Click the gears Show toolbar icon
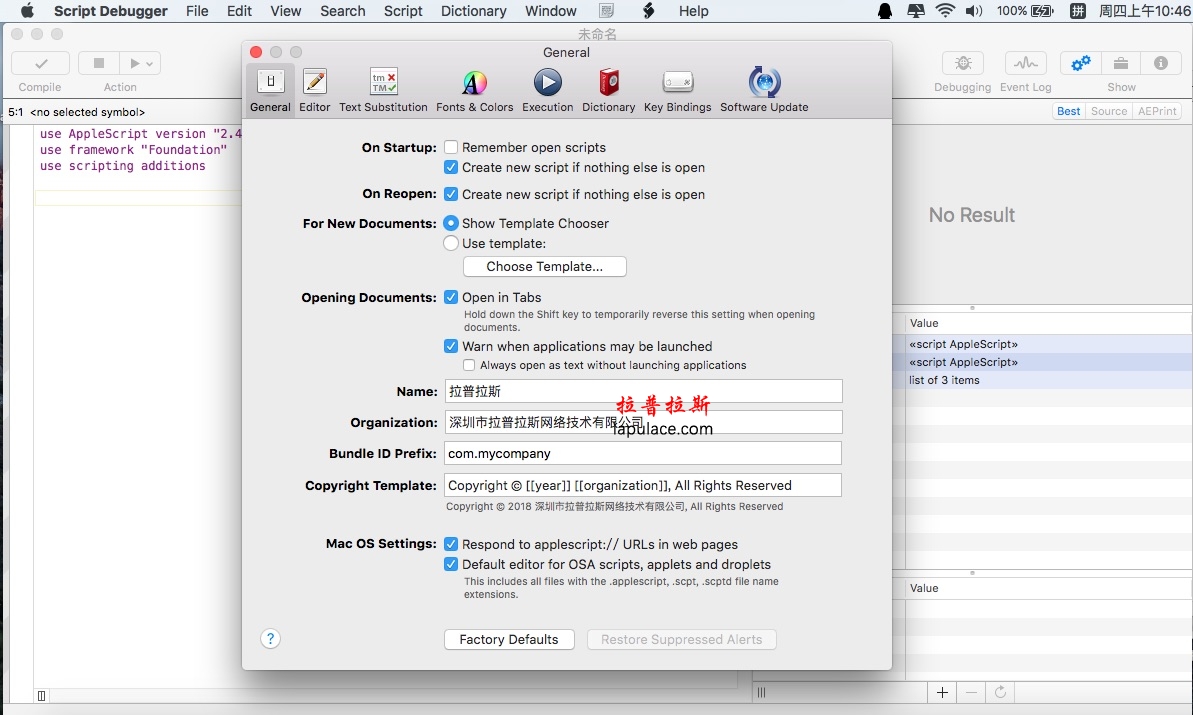This screenshot has width=1193, height=715. pyautogui.click(x=1080, y=63)
